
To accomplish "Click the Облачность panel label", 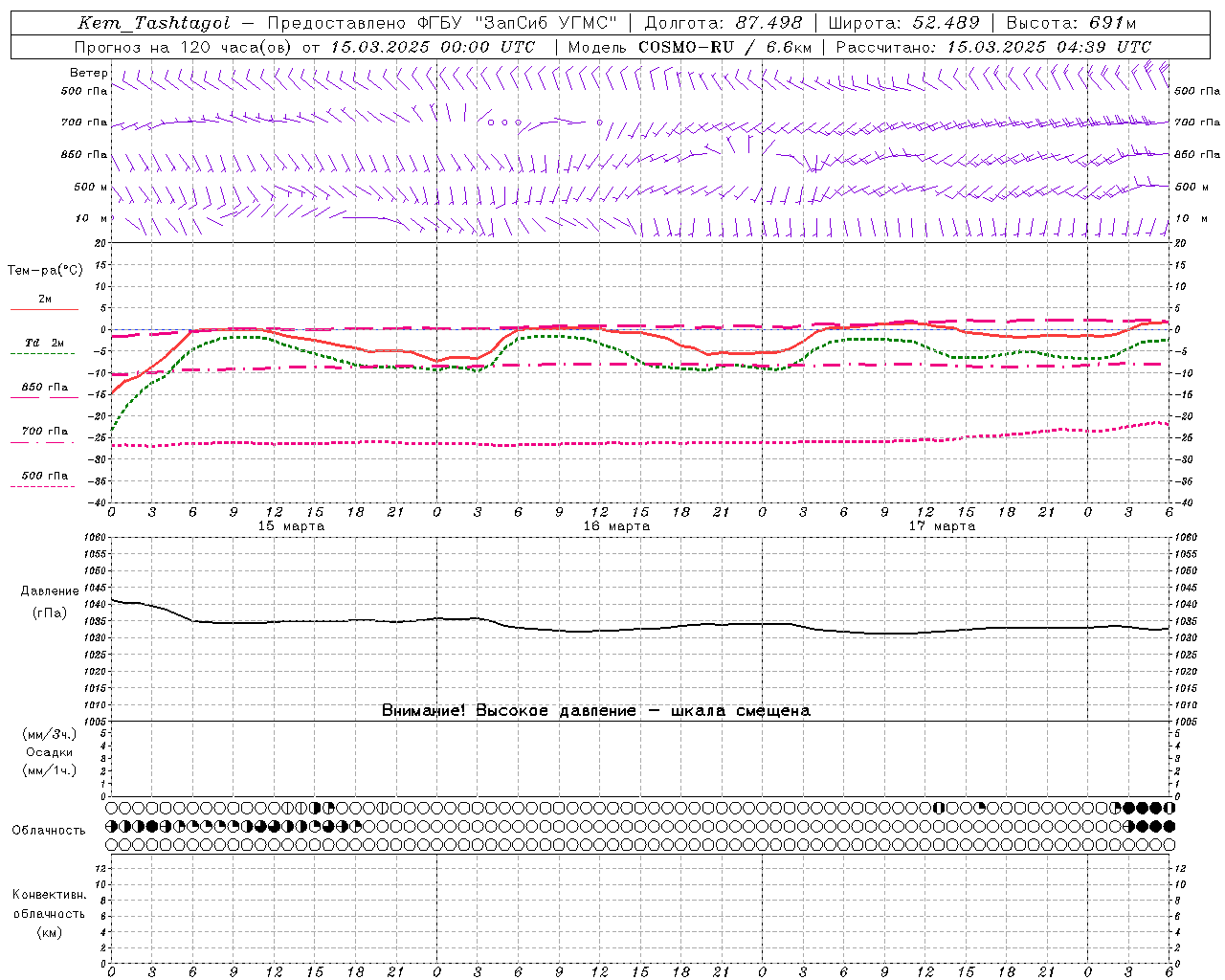I will [49, 831].
